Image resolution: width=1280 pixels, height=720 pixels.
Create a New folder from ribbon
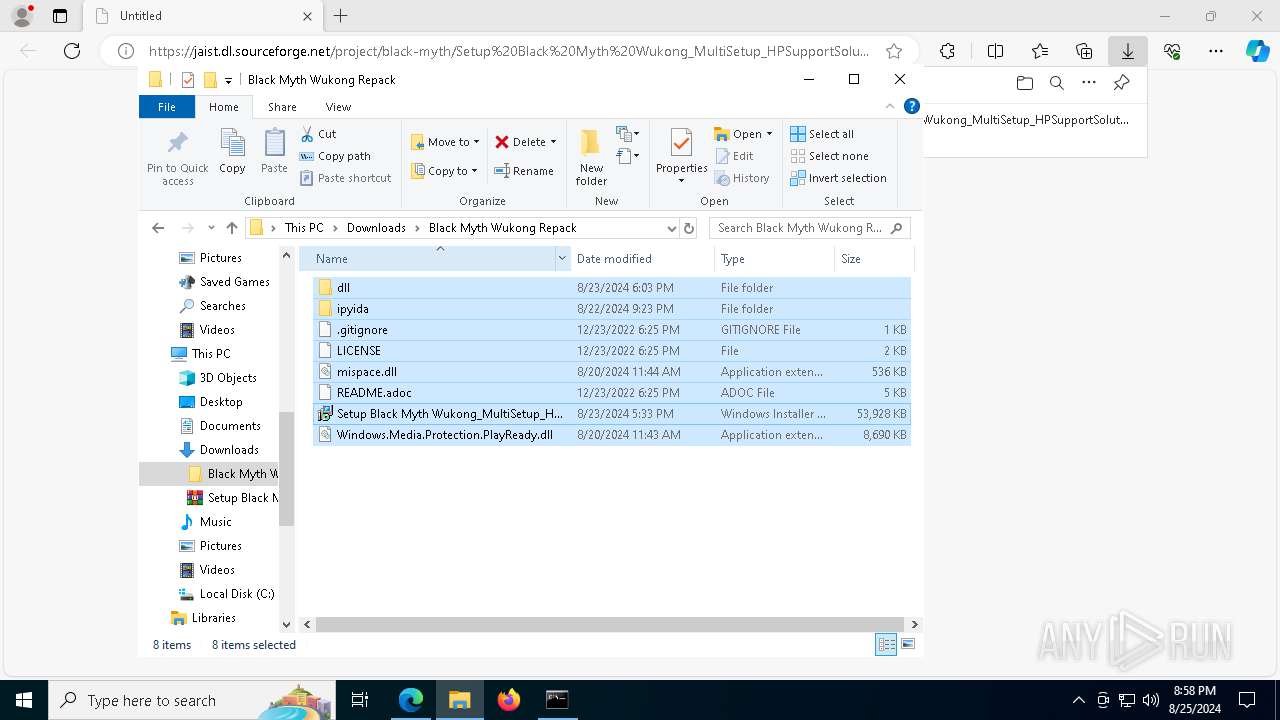click(591, 156)
